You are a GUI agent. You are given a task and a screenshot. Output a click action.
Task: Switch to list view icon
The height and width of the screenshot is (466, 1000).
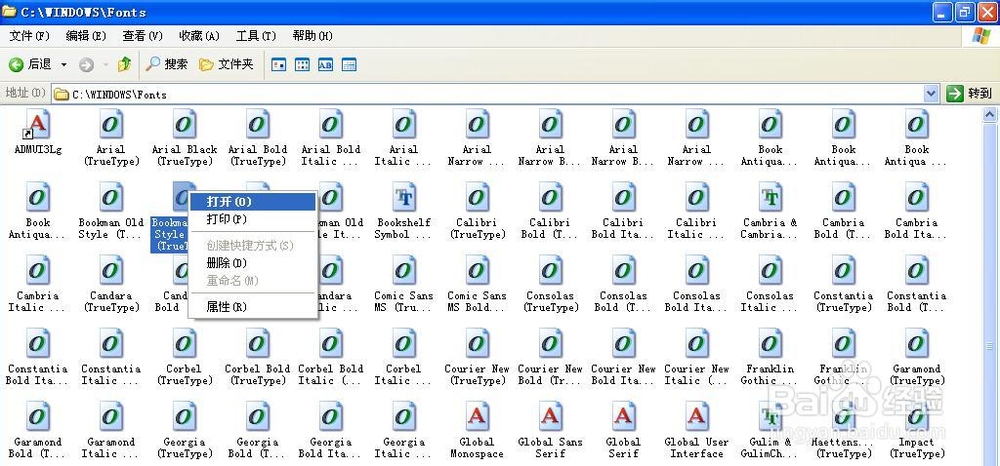302,64
